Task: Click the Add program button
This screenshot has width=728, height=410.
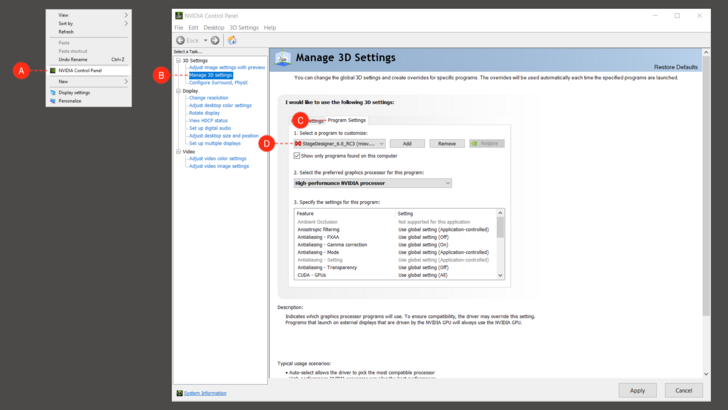Action: click(x=407, y=143)
